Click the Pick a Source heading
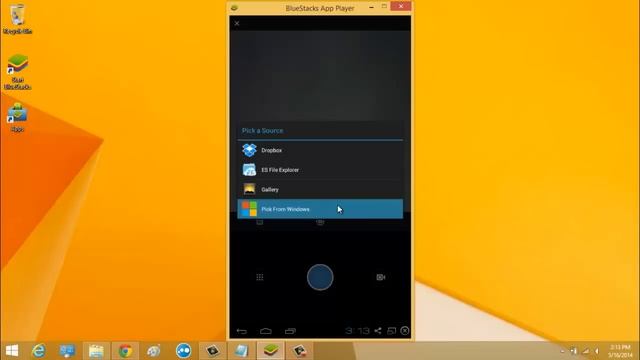This screenshot has height=360, width=640. (262, 131)
